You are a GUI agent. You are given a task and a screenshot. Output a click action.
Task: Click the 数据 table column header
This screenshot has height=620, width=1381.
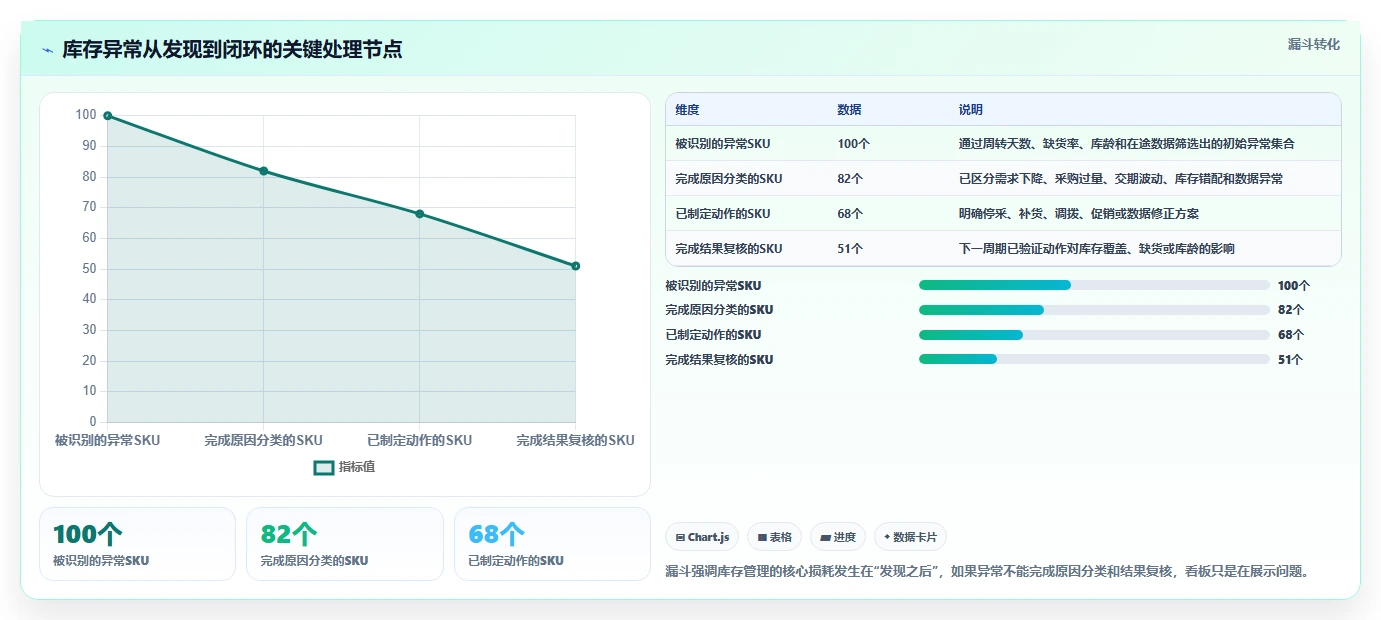point(849,110)
